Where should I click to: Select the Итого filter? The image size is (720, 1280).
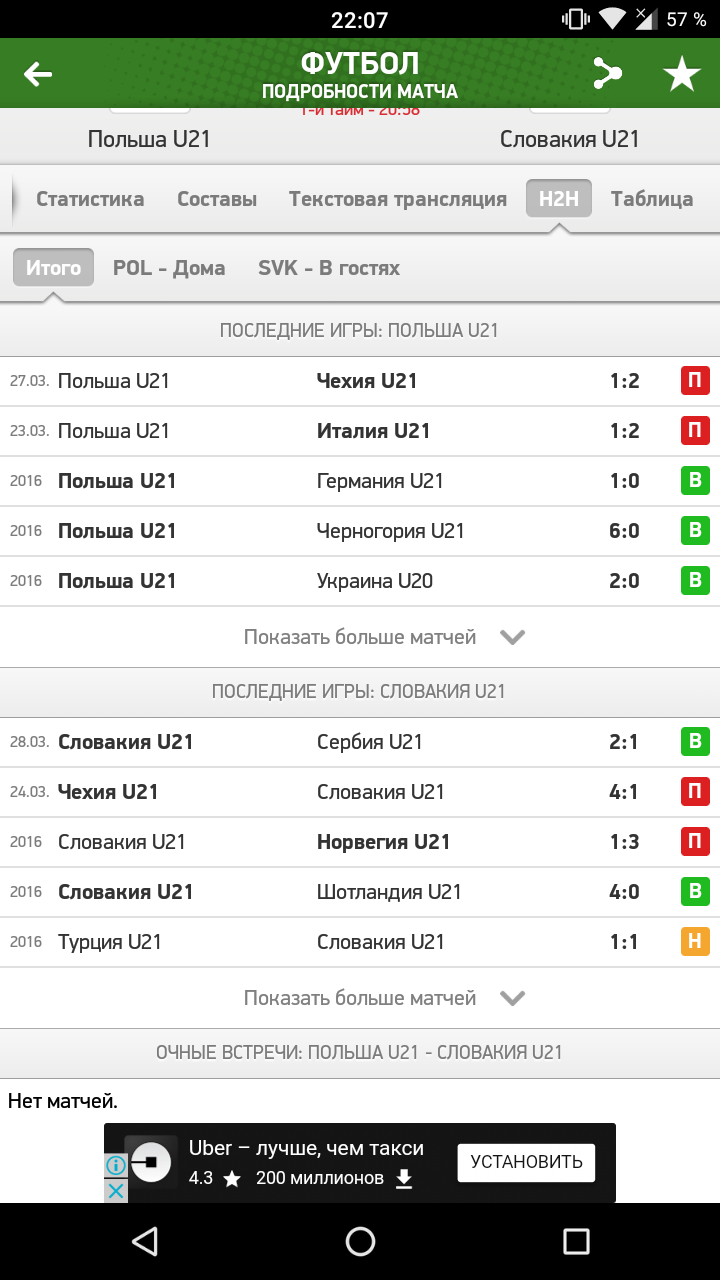(x=53, y=268)
